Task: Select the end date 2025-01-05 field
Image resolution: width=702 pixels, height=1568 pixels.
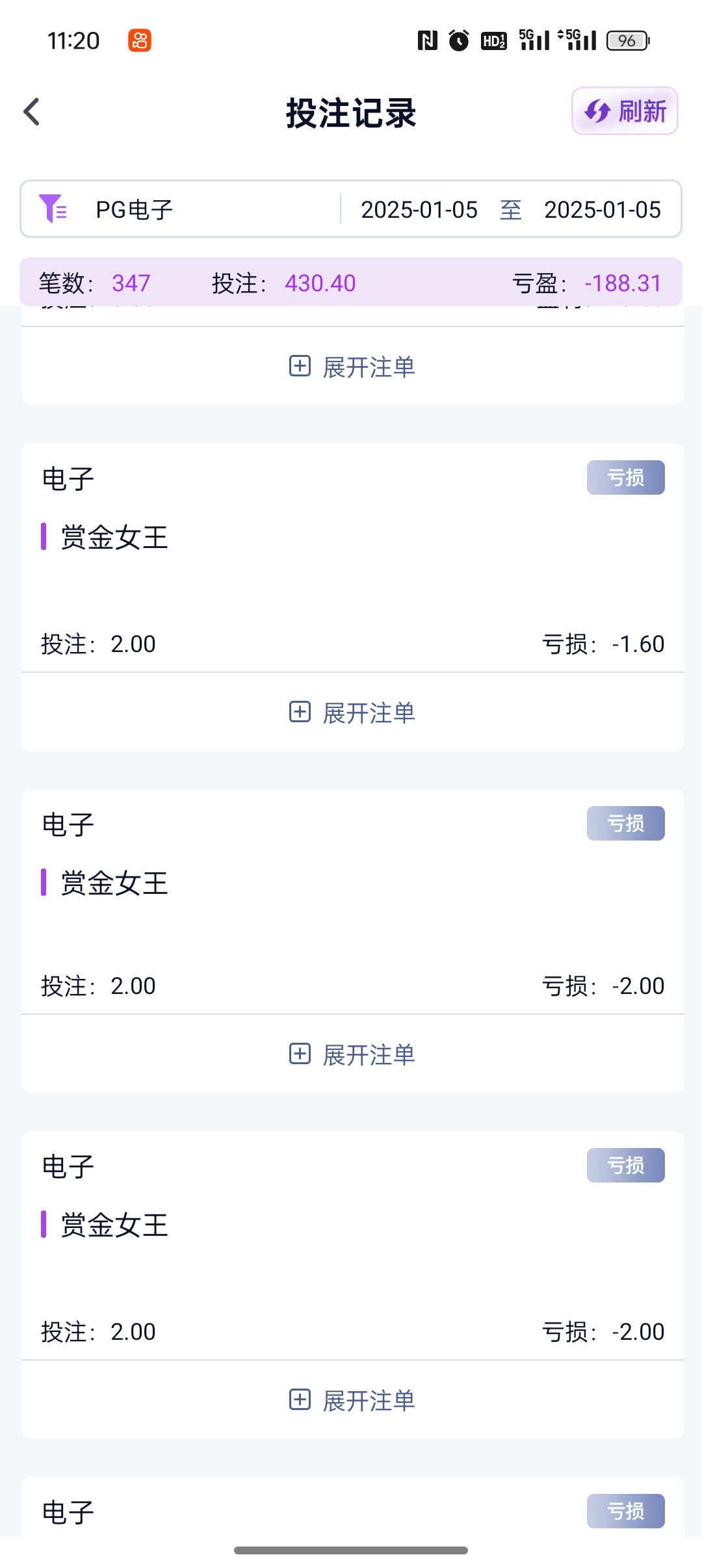Action: tap(603, 209)
